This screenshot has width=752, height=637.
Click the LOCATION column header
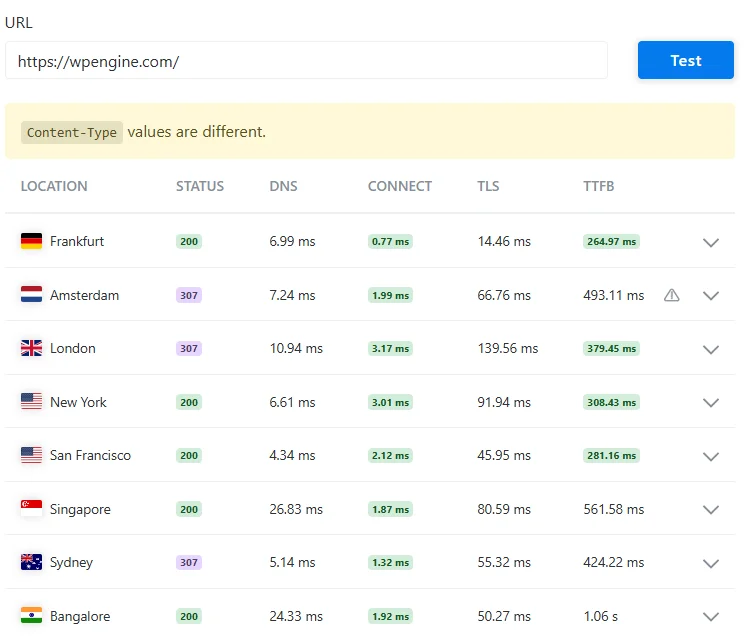tap(54, 186)
